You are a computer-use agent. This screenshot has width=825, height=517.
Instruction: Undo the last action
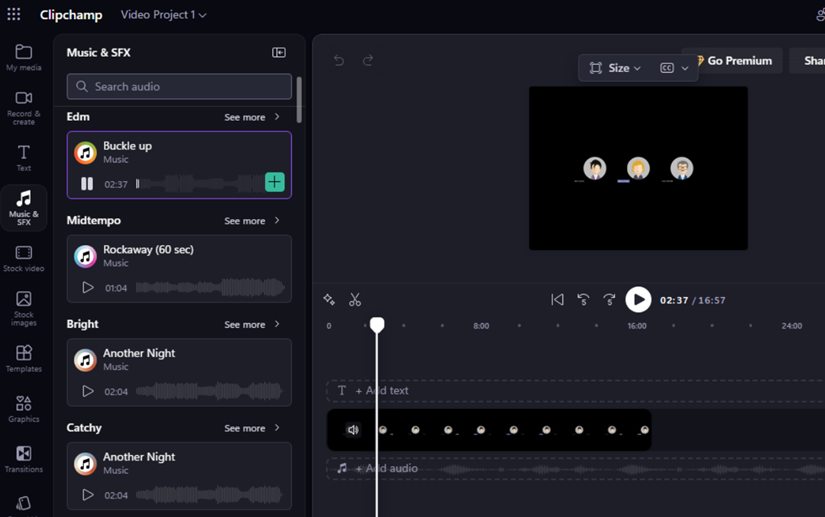[x=339, y=60]
